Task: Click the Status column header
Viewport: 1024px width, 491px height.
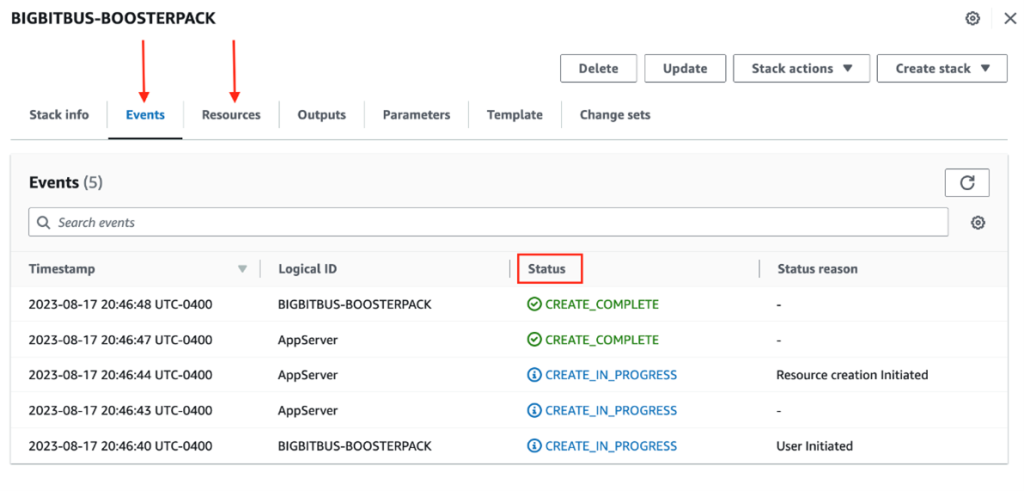Action: pyautogui.click(x=547, y=269)
